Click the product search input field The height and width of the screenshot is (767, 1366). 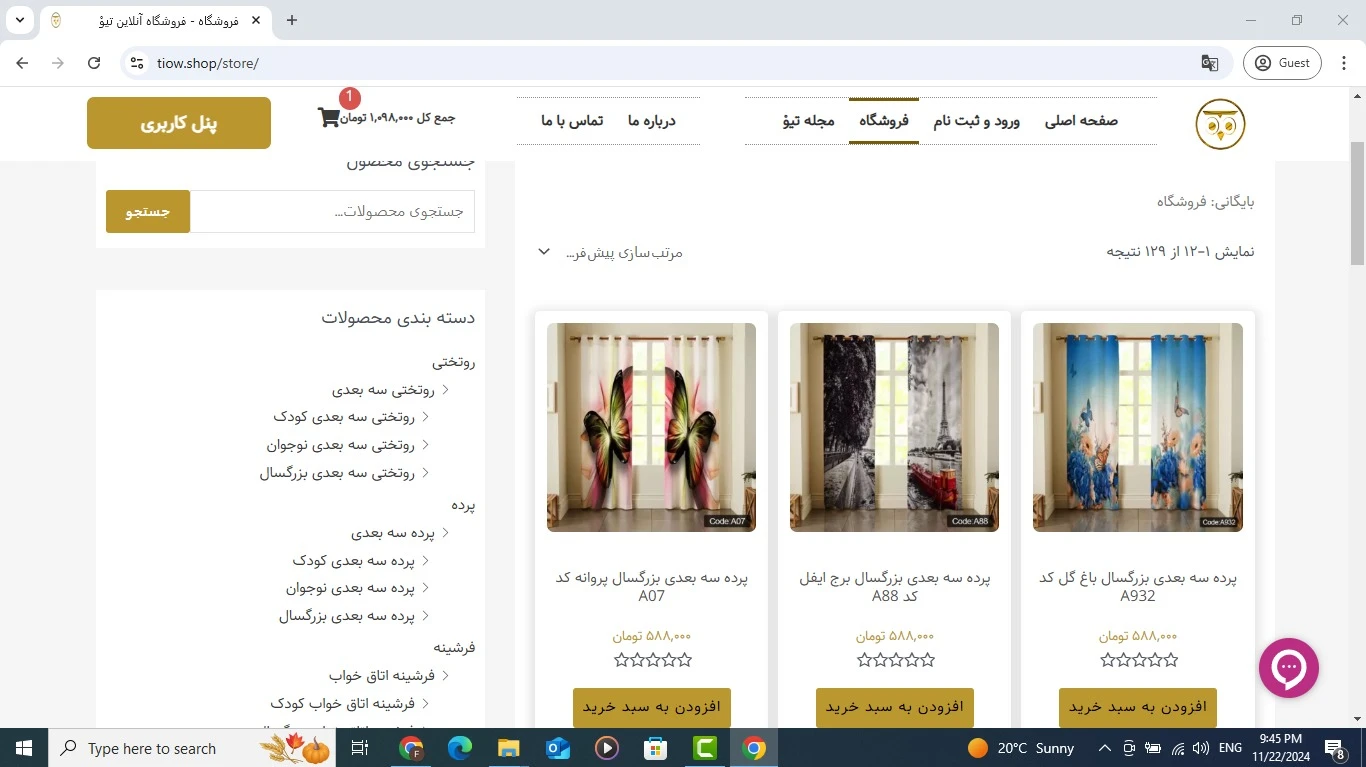coord(332,212)
